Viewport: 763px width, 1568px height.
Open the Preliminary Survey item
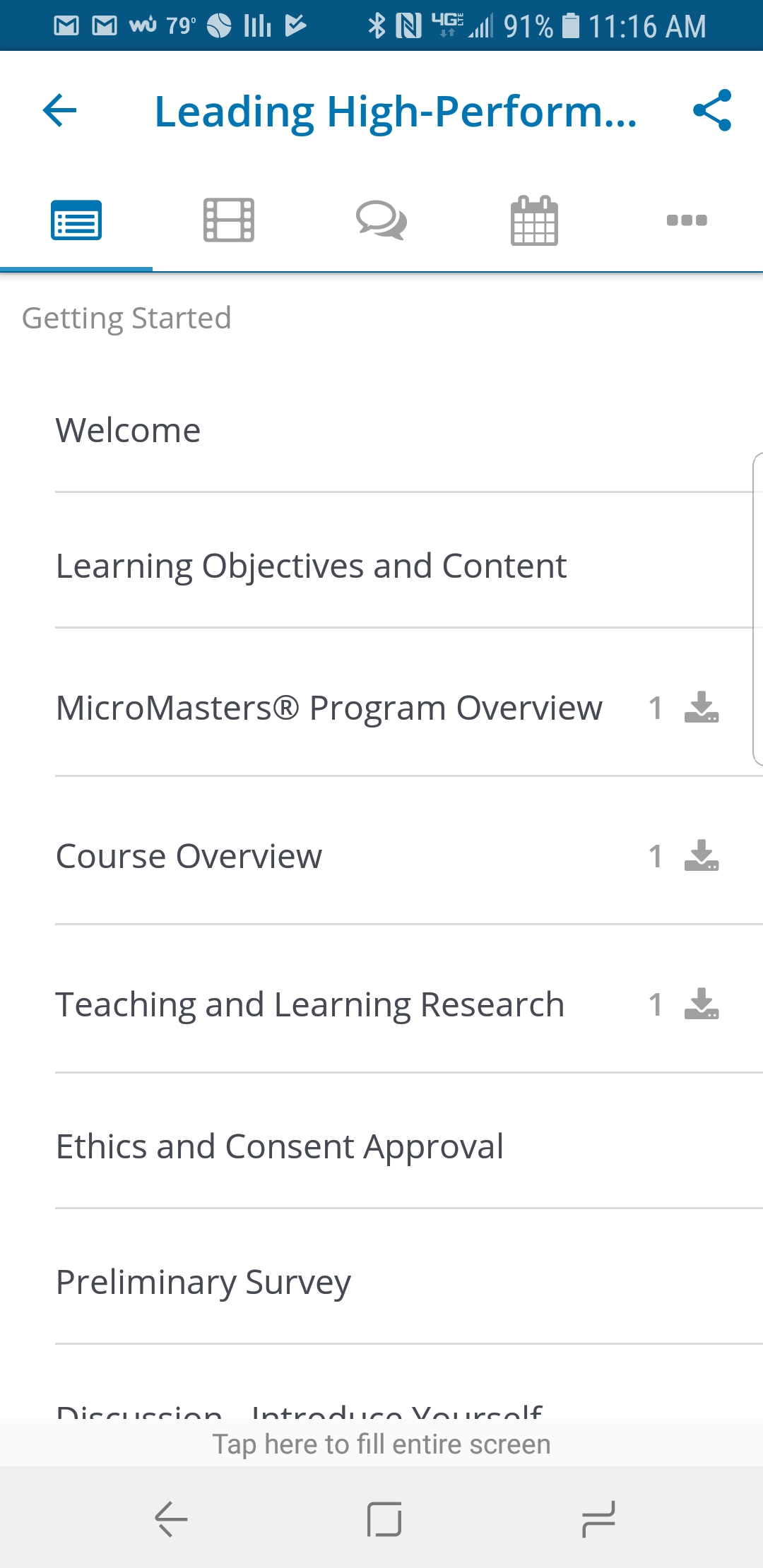coord(203,1282)
